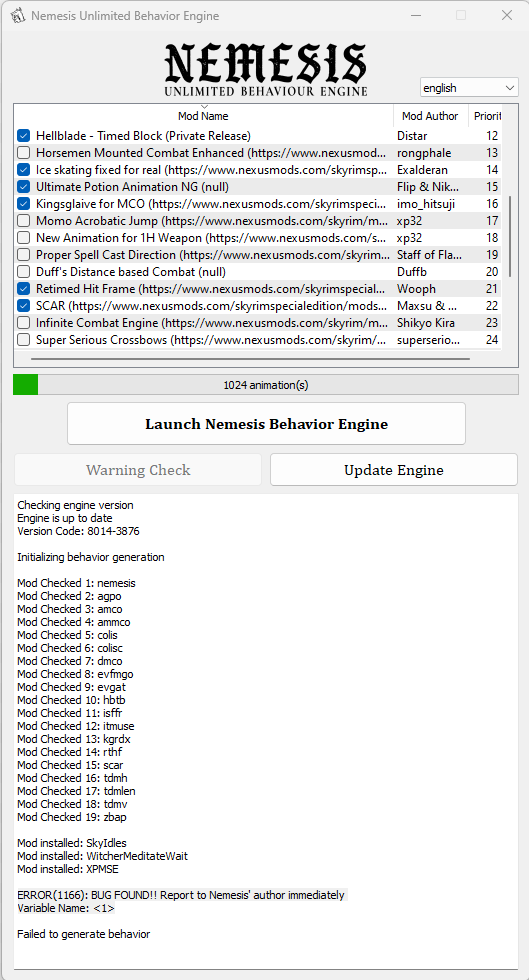
Task: Click Mod Checked 13: kgrdx line
Action: coord(74,739)
